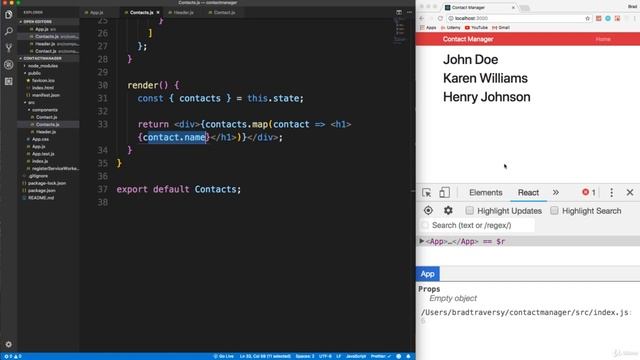Click the Home link in the navbar

tap(603, 39)
